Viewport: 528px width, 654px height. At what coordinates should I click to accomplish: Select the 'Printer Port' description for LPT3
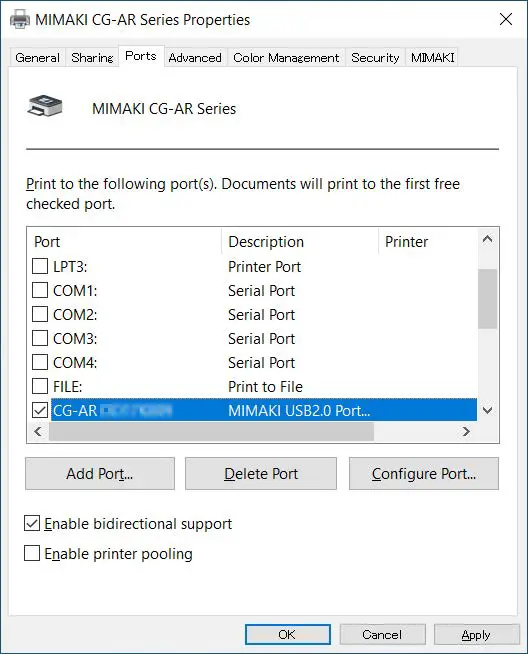[264, 267]
